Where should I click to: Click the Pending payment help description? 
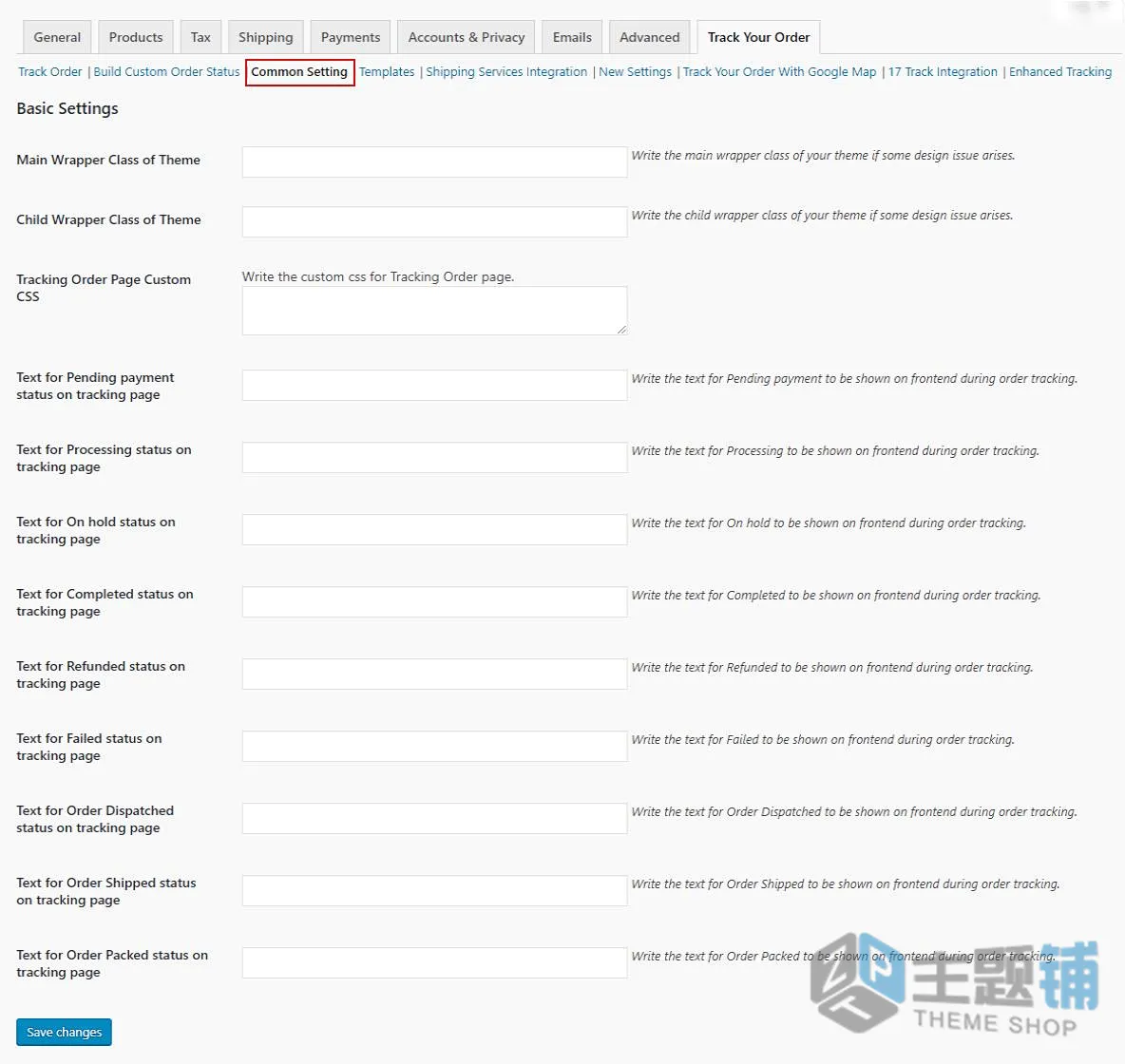(854, 378)
